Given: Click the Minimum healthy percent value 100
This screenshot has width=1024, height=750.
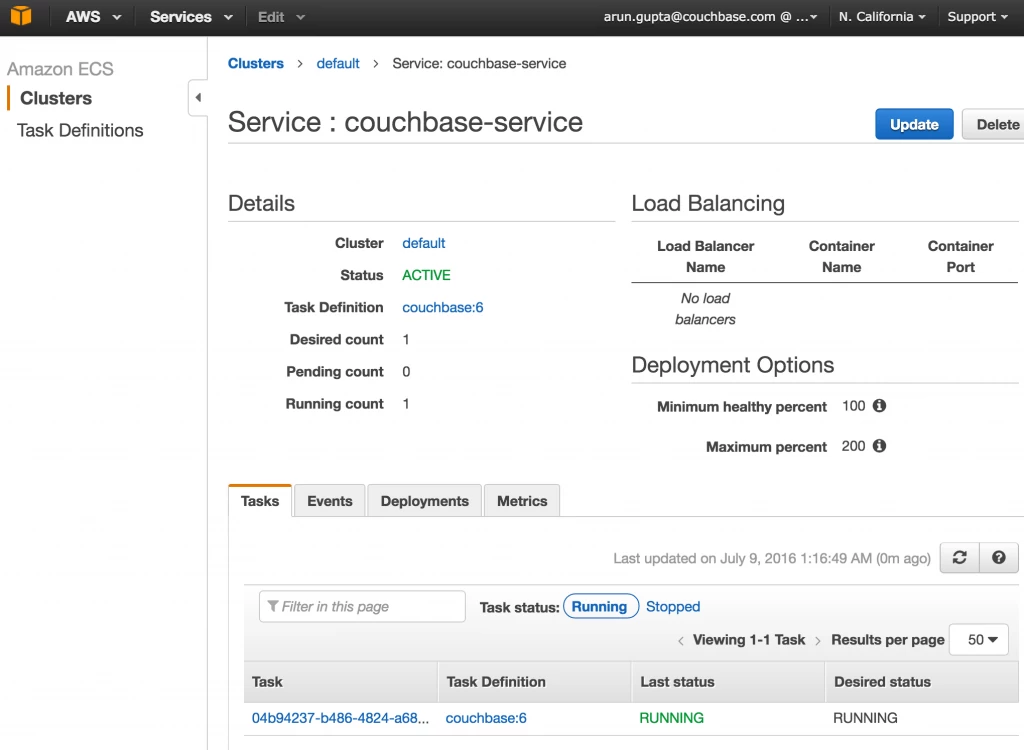Looking at the screenshot, I should (854, 406).
